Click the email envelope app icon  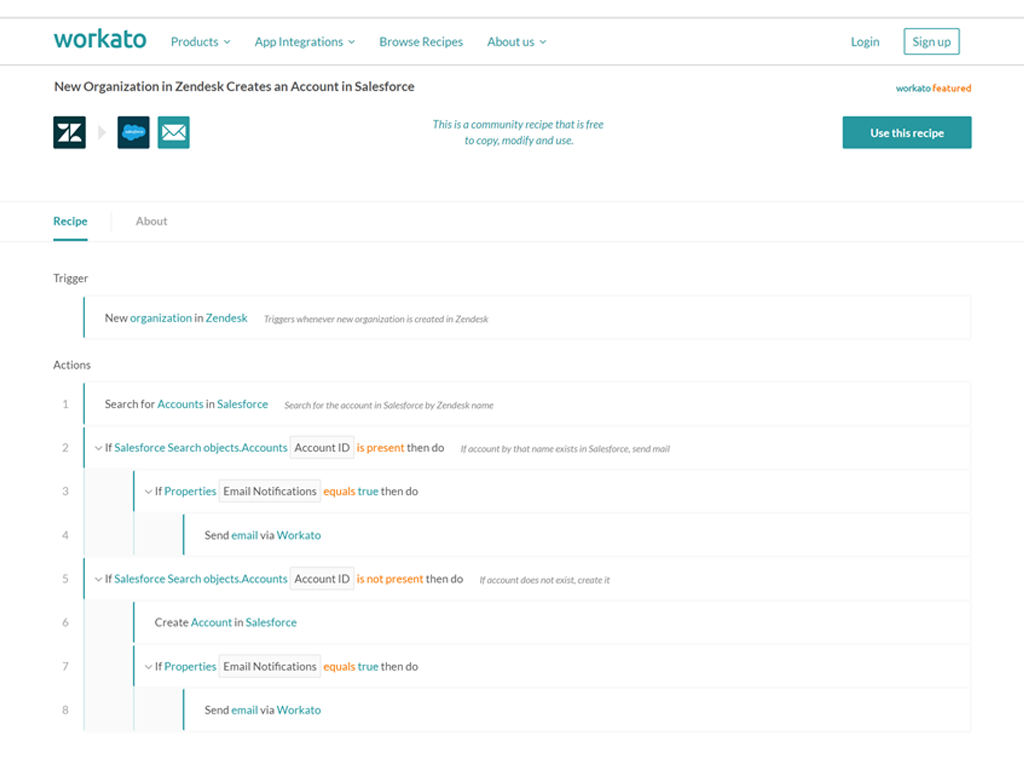173,132
